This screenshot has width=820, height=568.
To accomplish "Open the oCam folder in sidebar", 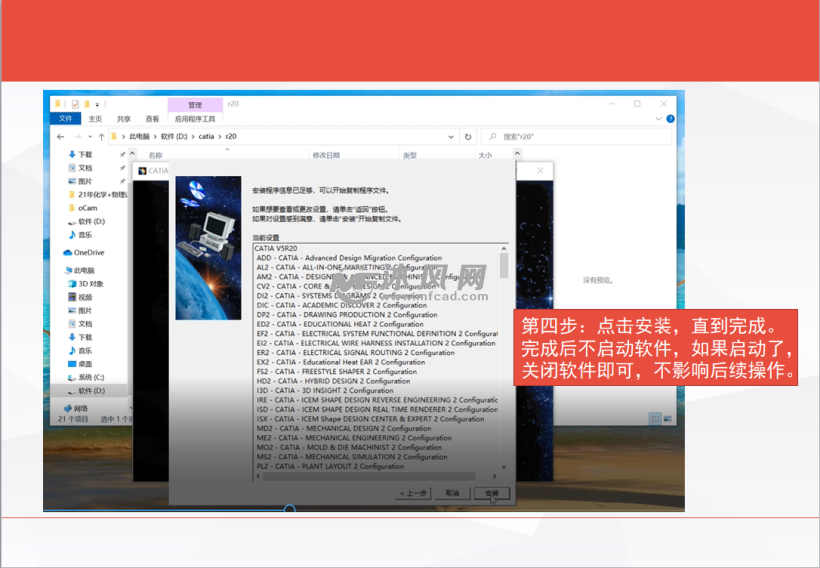I will [x=83, y=208].
